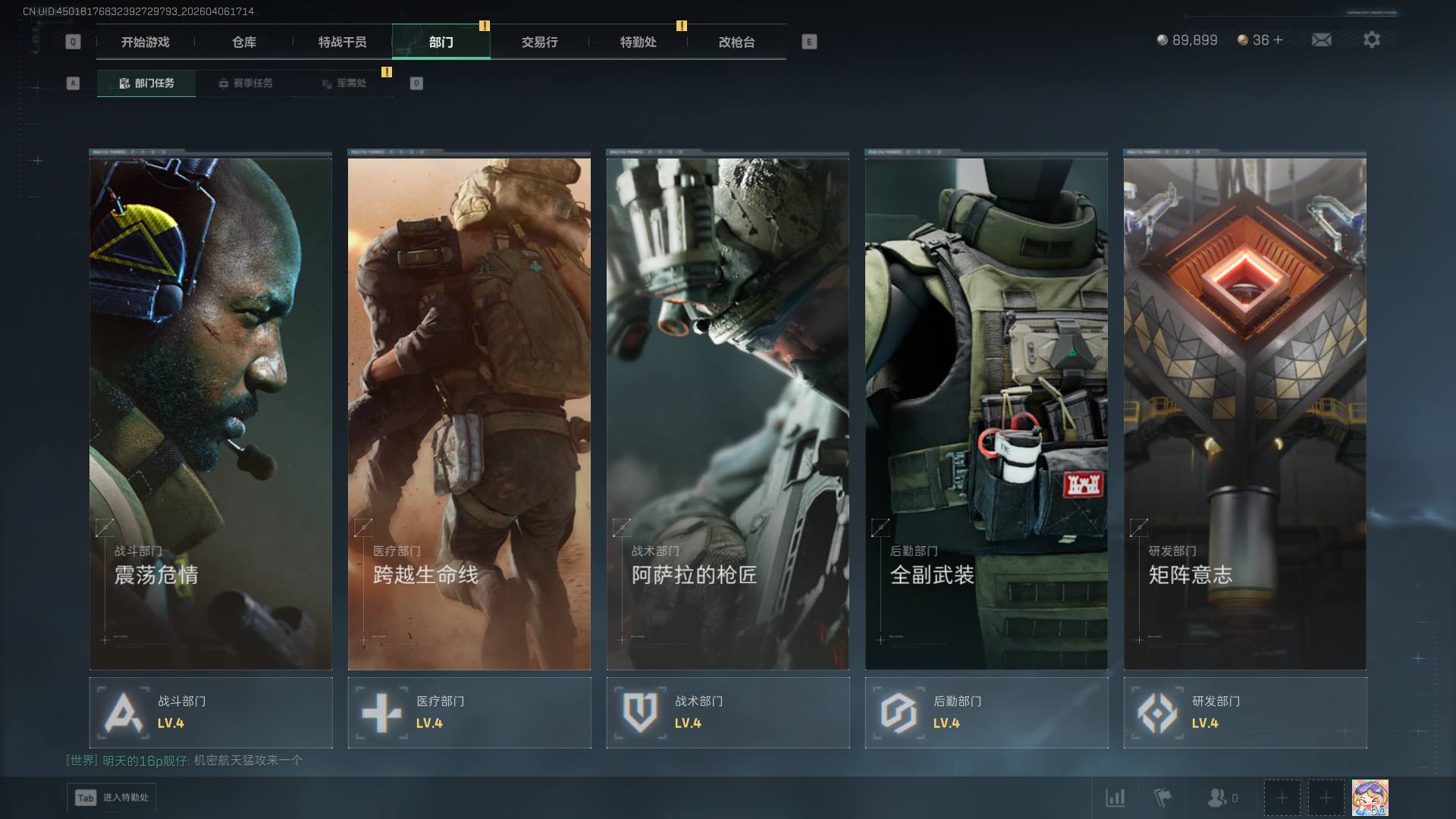The height and width of the screenshot is (819, 1456).
Task: Click the statistics bar chart icon
Action: [x=1115, y=798]
